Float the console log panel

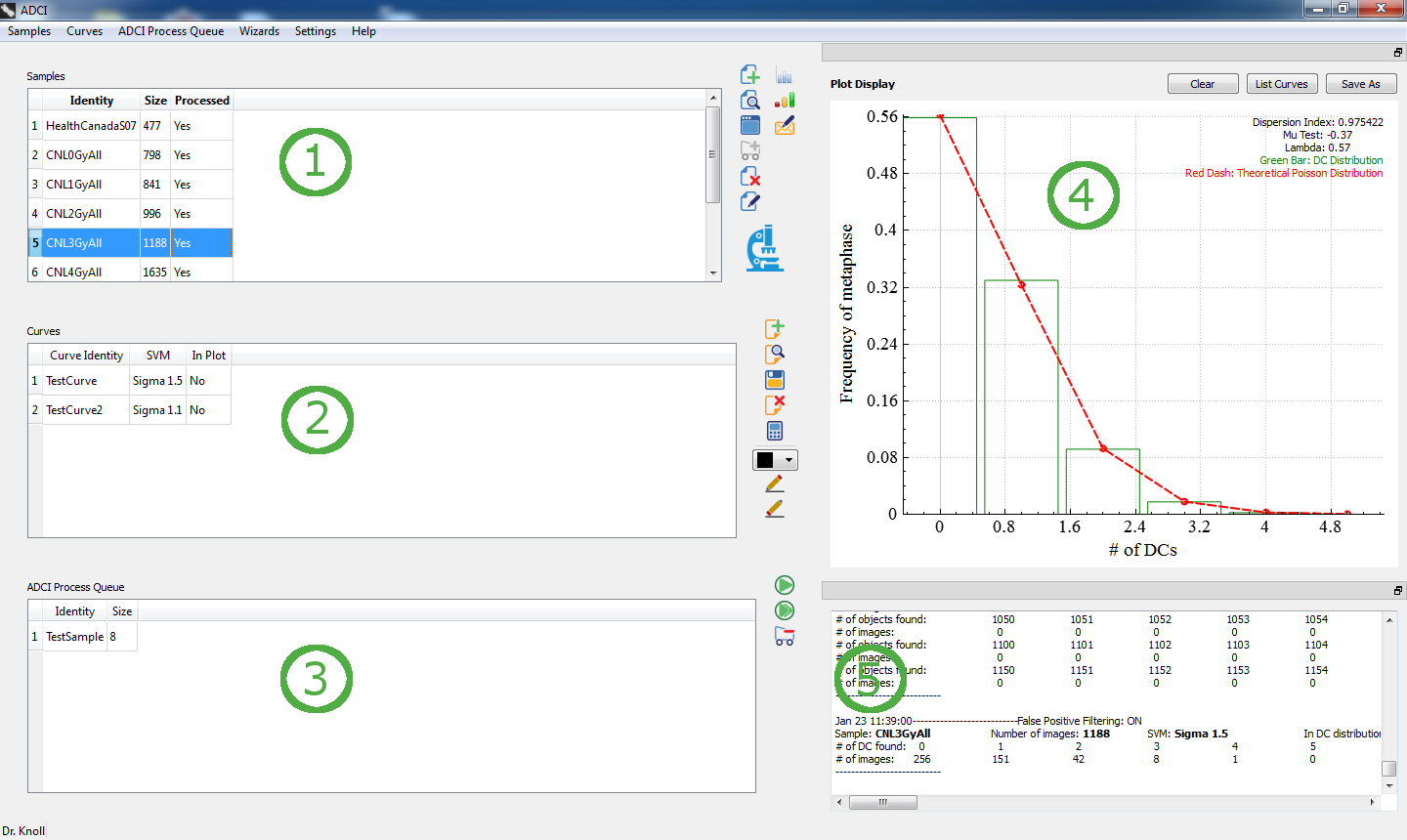pos(1398,591)
